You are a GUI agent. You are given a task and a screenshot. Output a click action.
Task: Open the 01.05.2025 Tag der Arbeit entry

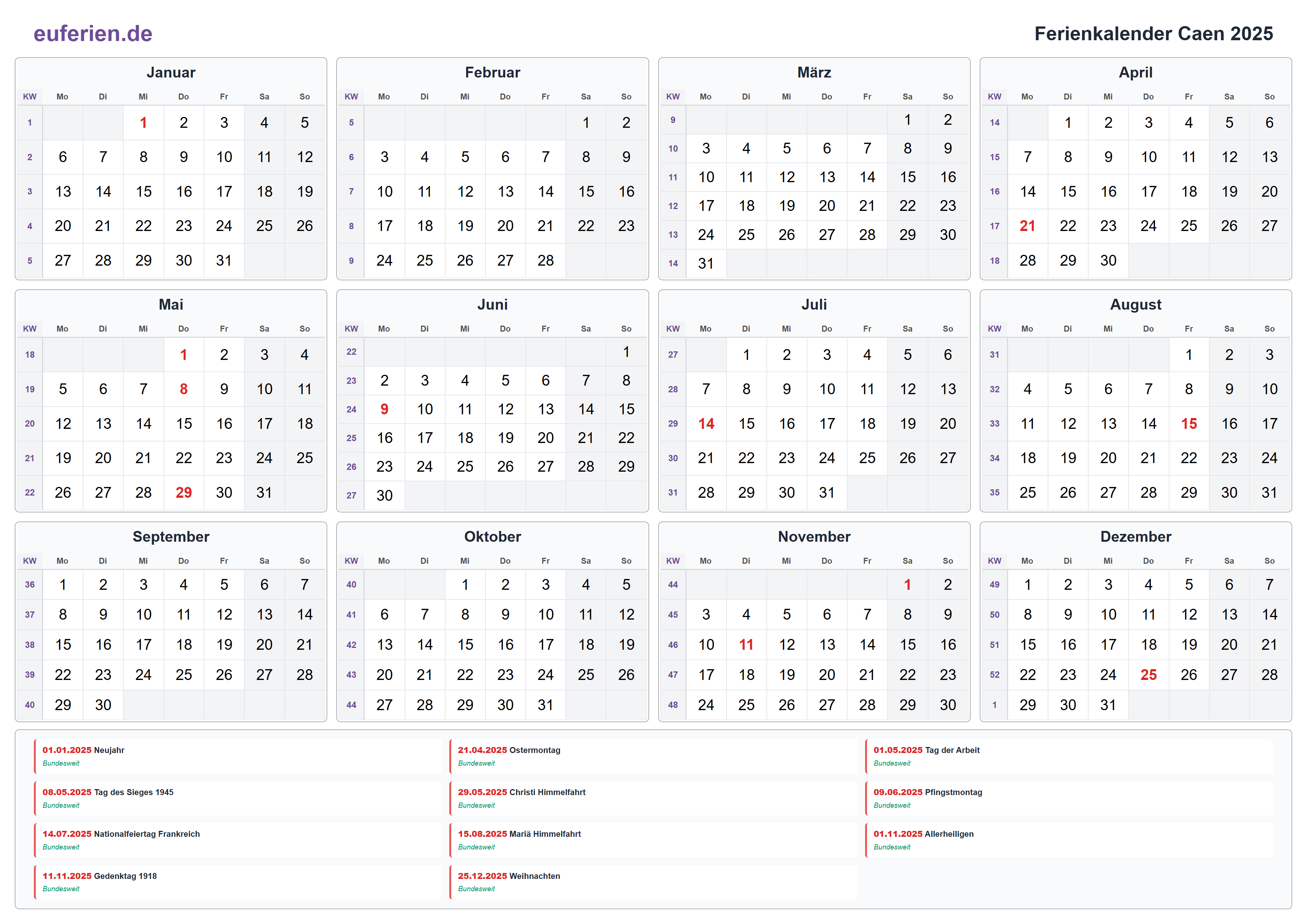pos(1069,756)
